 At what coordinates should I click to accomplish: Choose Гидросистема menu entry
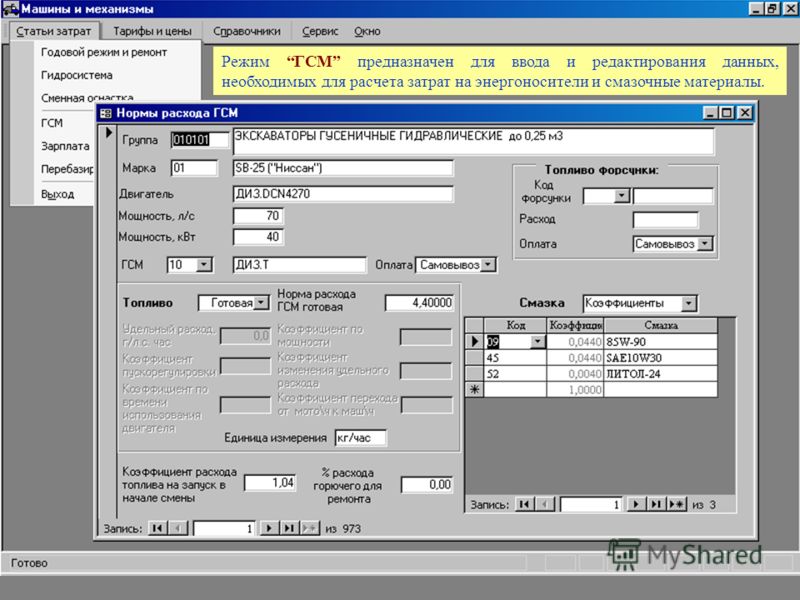point(77,75)
